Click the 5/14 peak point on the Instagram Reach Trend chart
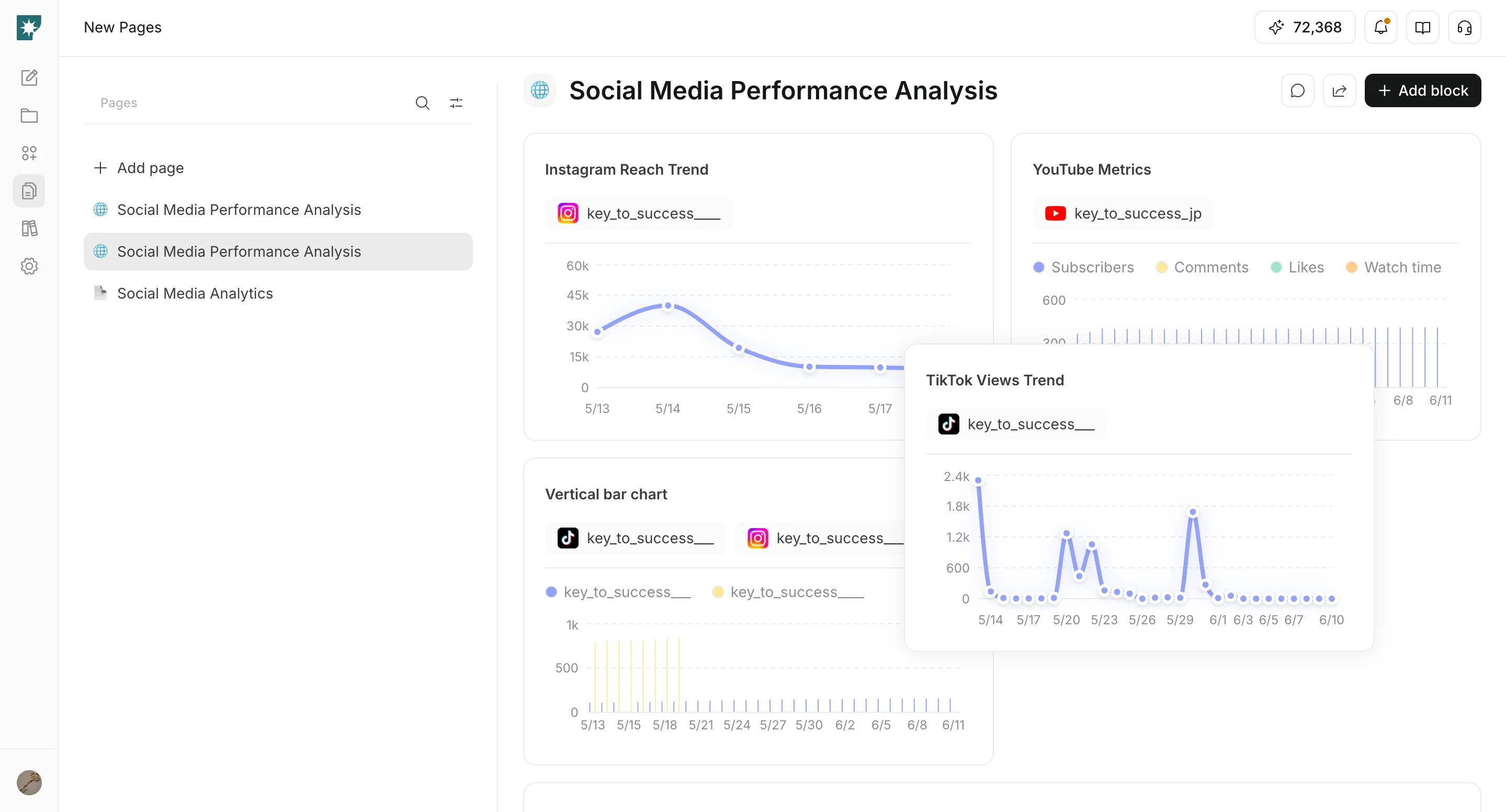Screen dimensions: 1506x812 [668, 306]
